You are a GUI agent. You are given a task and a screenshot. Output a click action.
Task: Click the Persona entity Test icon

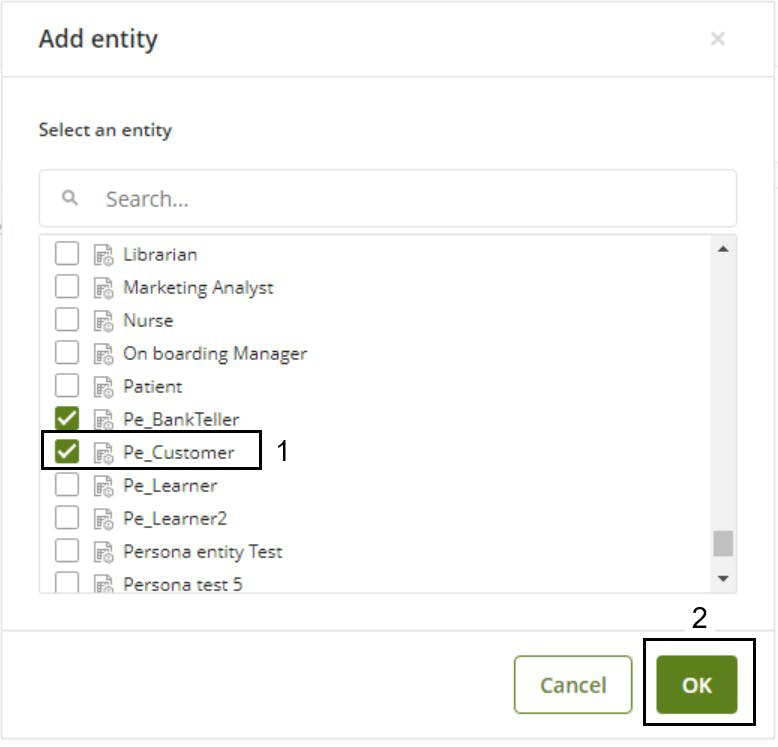(104, 553)
